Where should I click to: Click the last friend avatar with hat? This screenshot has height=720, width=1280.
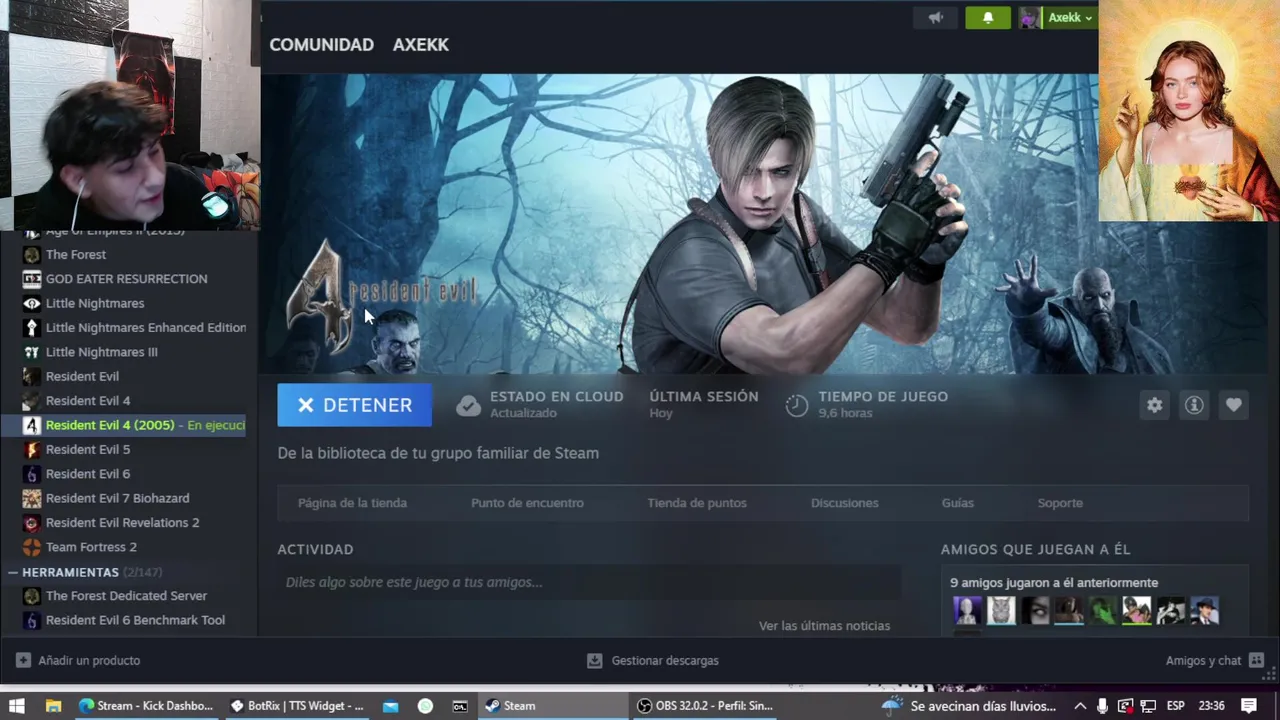(1205, 610)
